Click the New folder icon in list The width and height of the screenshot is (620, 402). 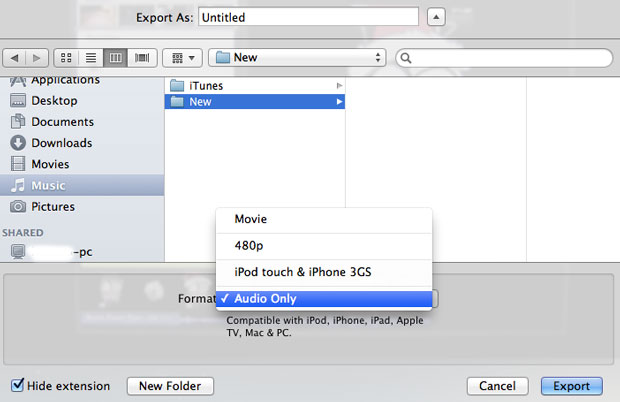click(x=177, y=102)
